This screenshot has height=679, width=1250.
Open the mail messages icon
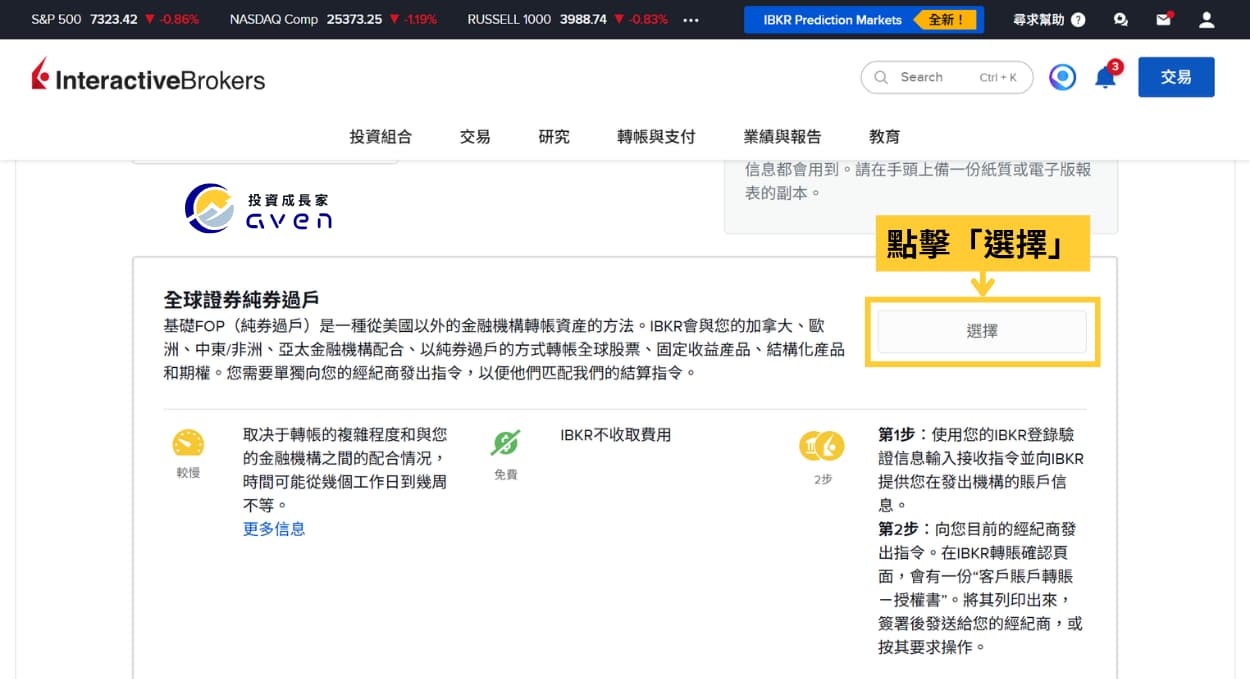(x=1163, y=19)
